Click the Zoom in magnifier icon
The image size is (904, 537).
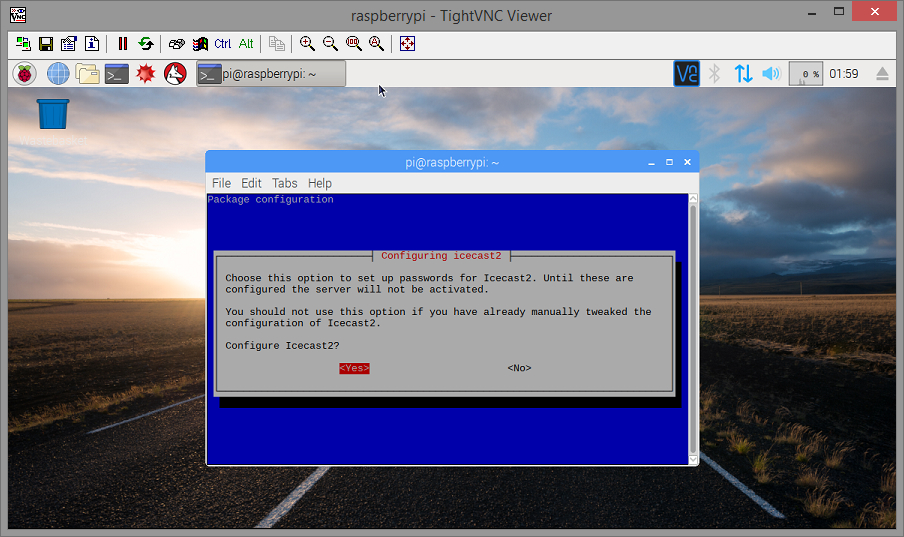[307, 44]
